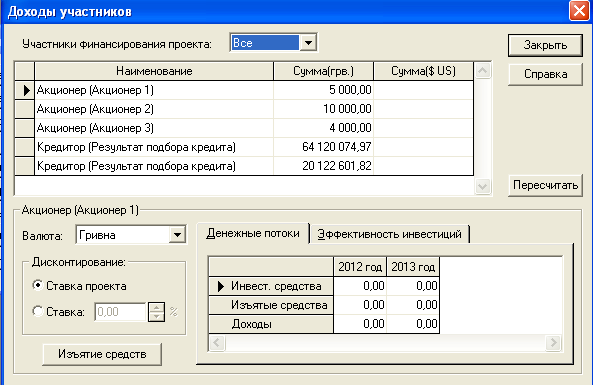Click Изъятые средства value for 2012 год
Viewport: 593px width, 385px height.
(360, 305)
